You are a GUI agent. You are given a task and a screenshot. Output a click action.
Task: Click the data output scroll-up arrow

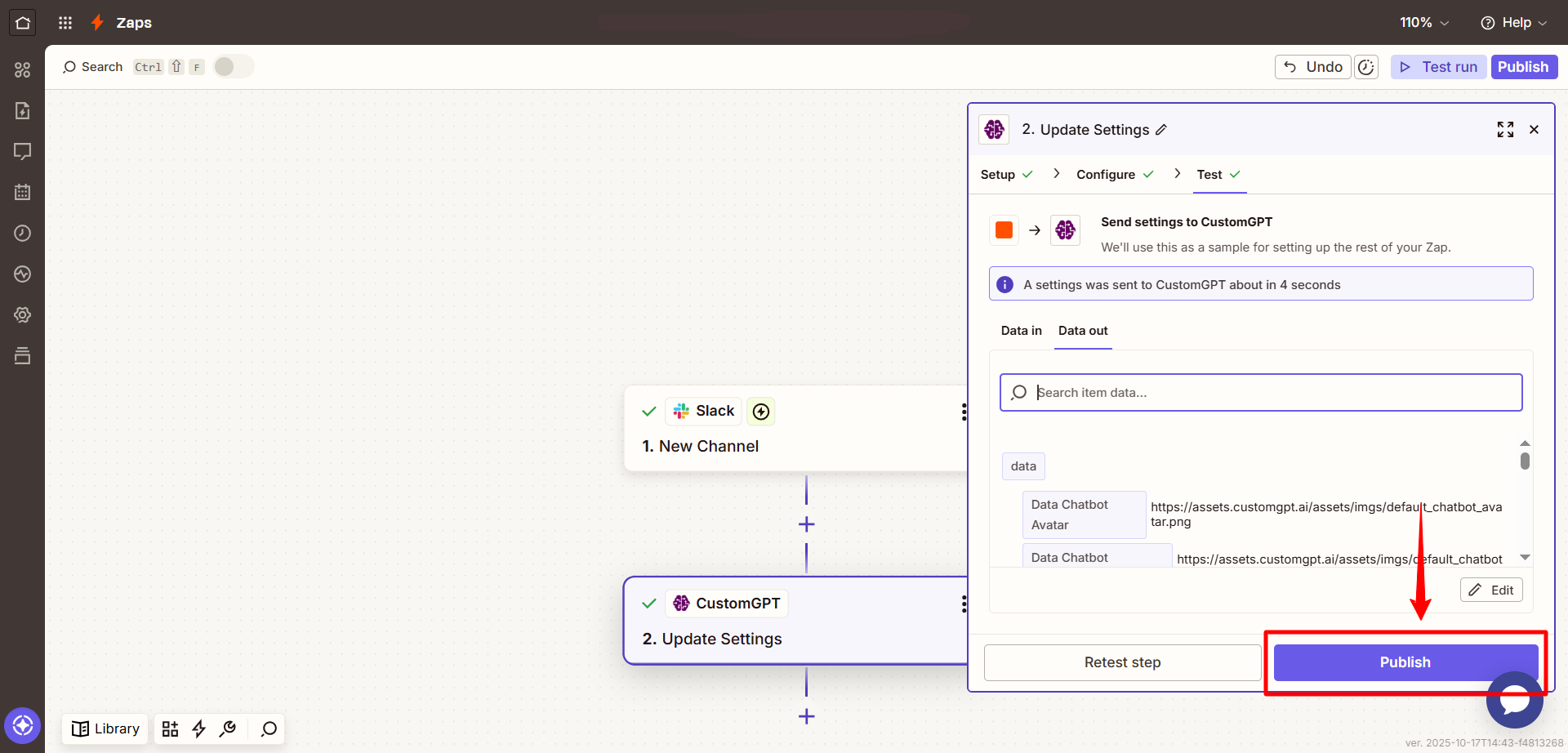coord(1525,443)
